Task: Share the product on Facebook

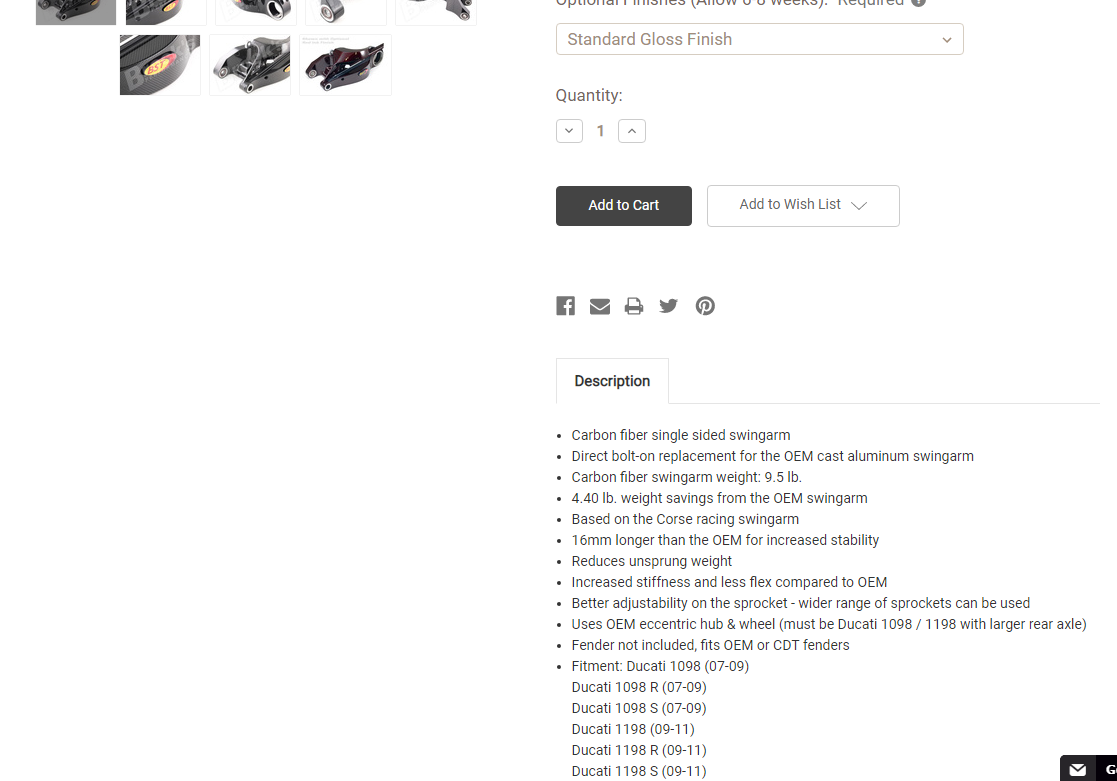Action: (x=565, y=306)
